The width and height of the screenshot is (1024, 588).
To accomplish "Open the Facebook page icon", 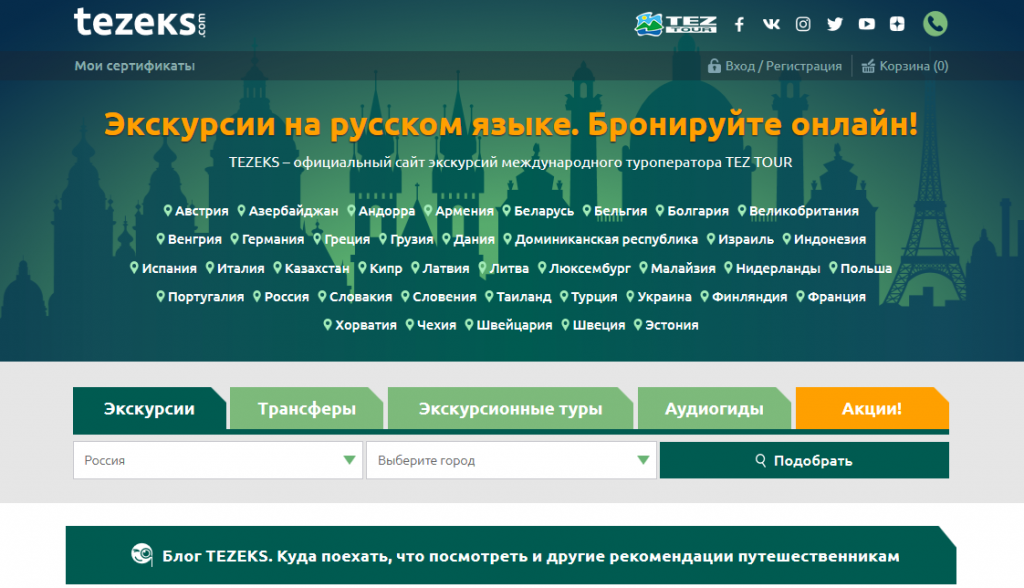I will tap(739, 24).
